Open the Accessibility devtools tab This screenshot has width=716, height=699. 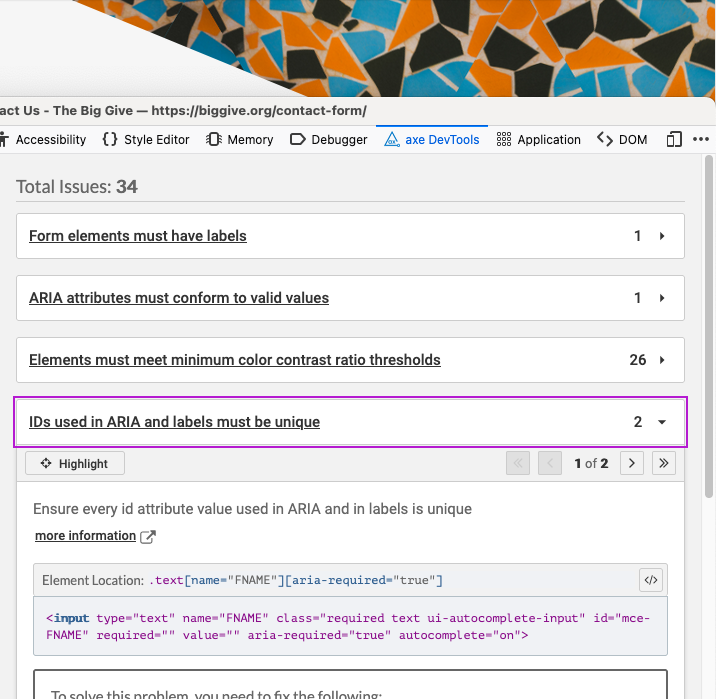tap(43, 139)
